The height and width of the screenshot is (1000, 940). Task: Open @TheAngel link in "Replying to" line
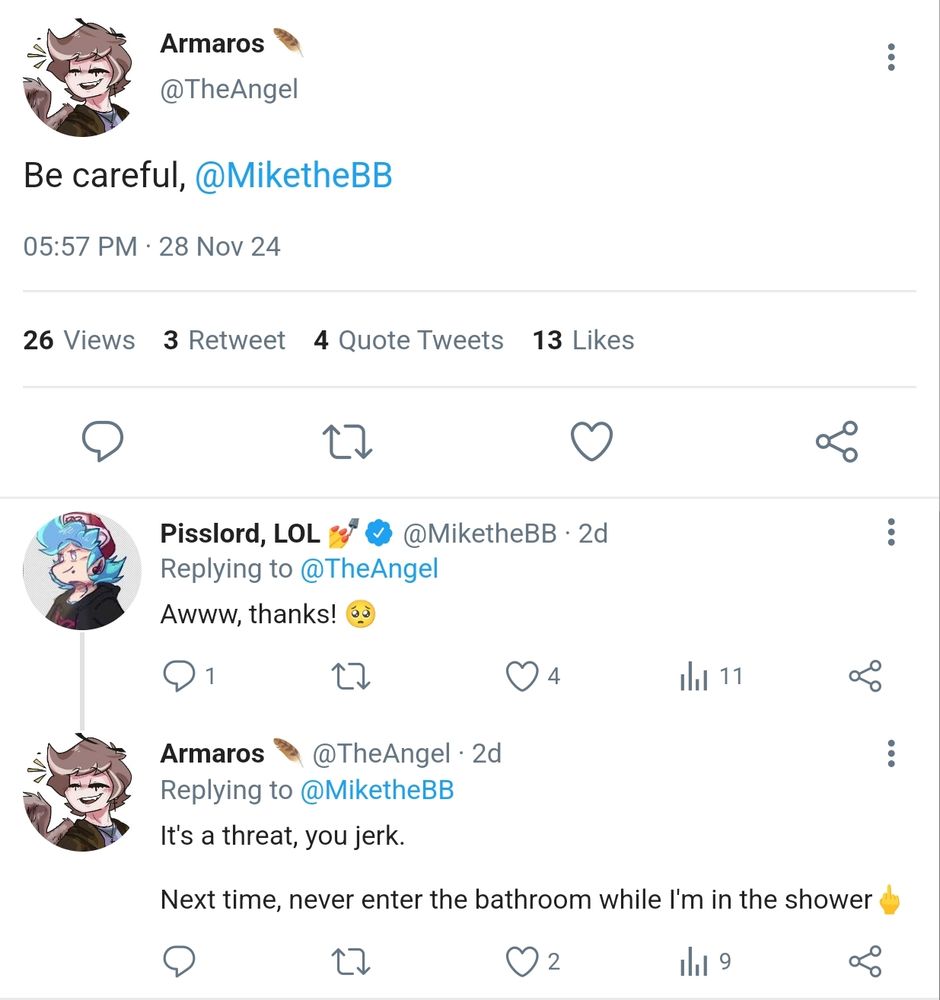click(369, 569)
